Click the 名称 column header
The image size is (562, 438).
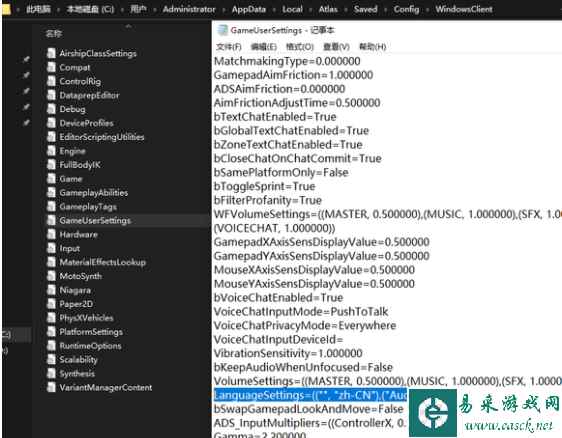pos(54,34)
